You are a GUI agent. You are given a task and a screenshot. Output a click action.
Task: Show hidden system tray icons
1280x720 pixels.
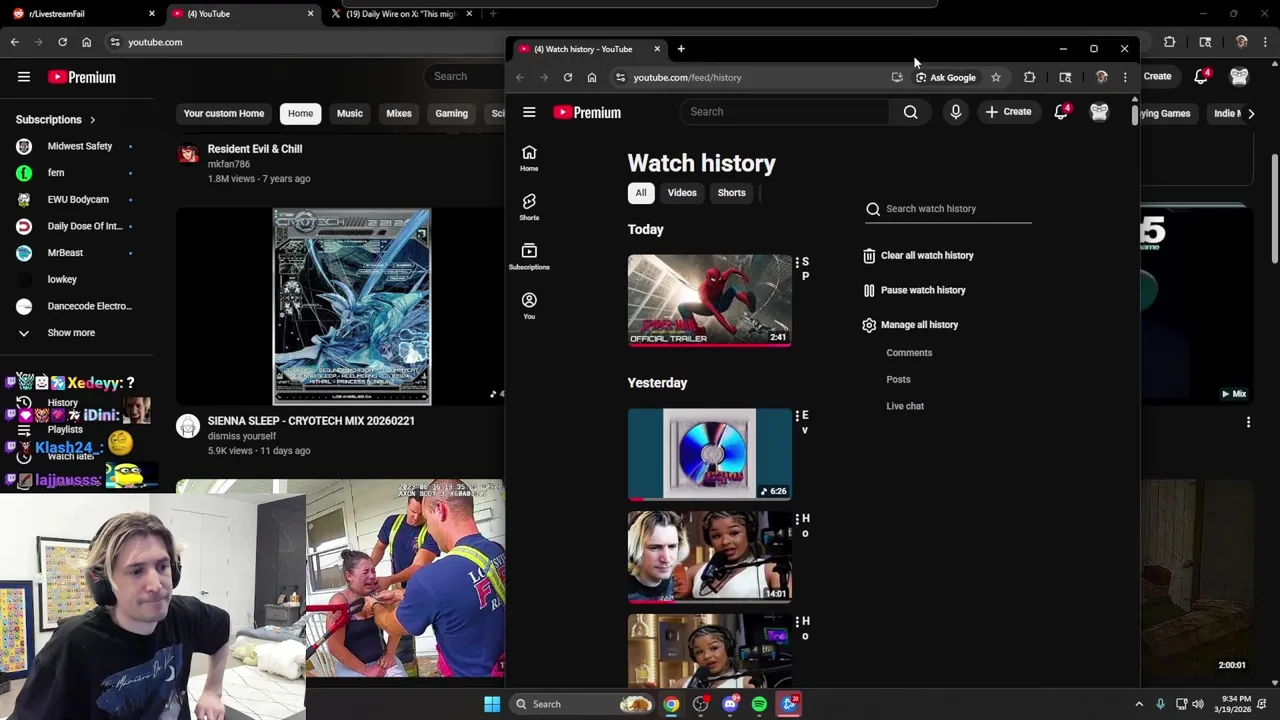1139,704
